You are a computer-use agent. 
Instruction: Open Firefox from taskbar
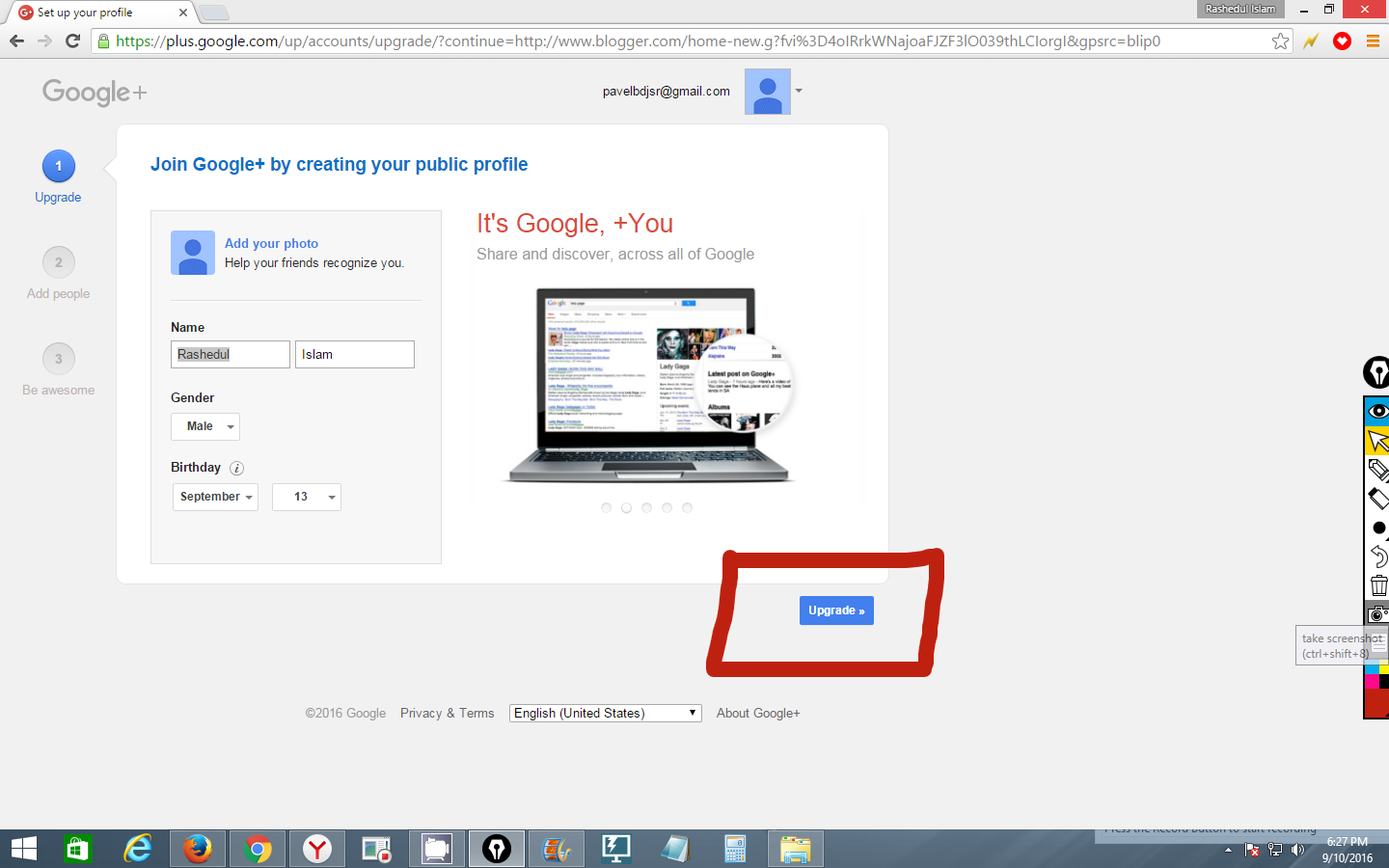tap(198, 849)
